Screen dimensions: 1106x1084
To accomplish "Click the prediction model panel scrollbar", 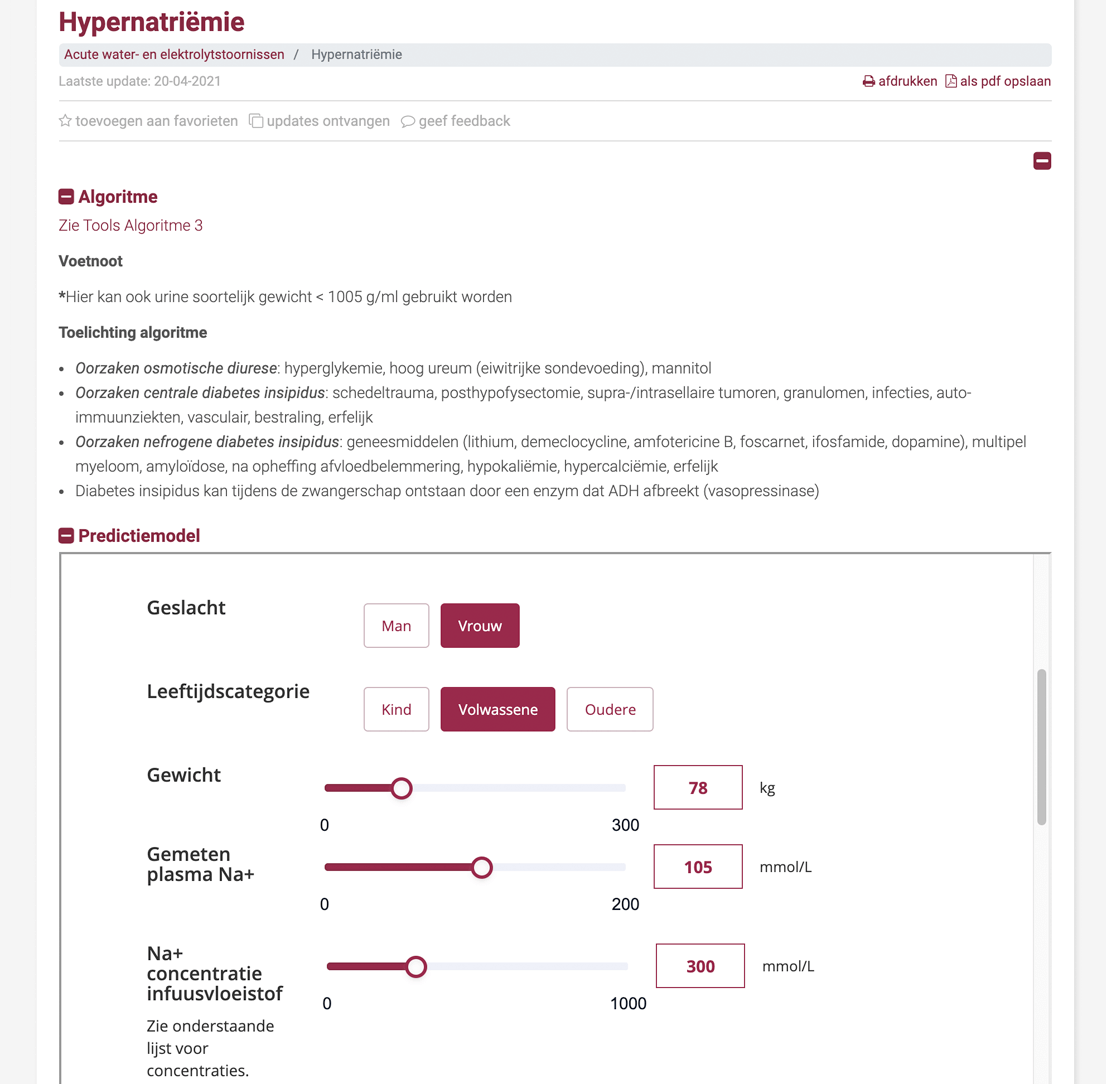I will 1041,746.
